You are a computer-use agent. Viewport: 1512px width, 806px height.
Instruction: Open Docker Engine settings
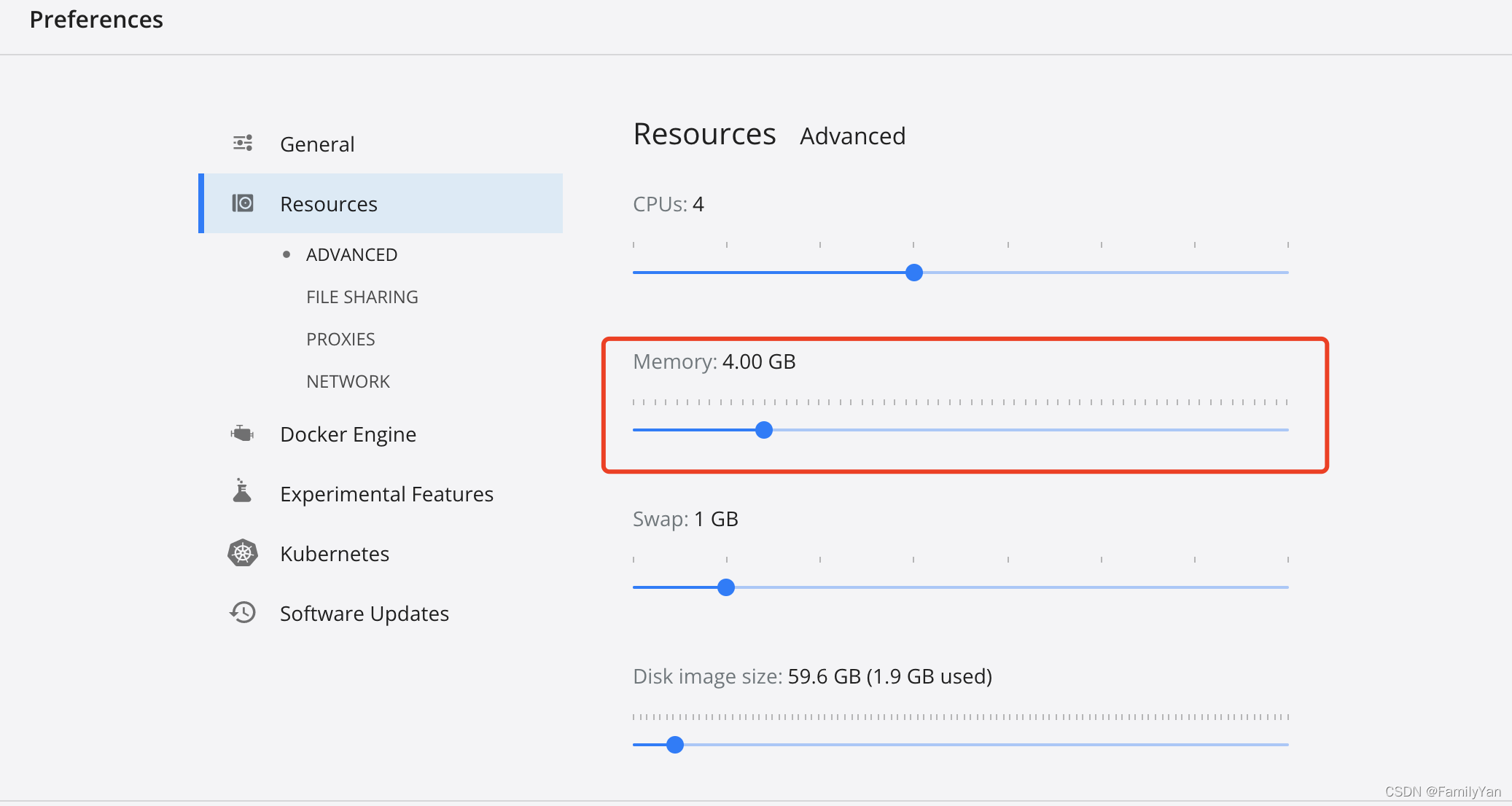(348, 434)
